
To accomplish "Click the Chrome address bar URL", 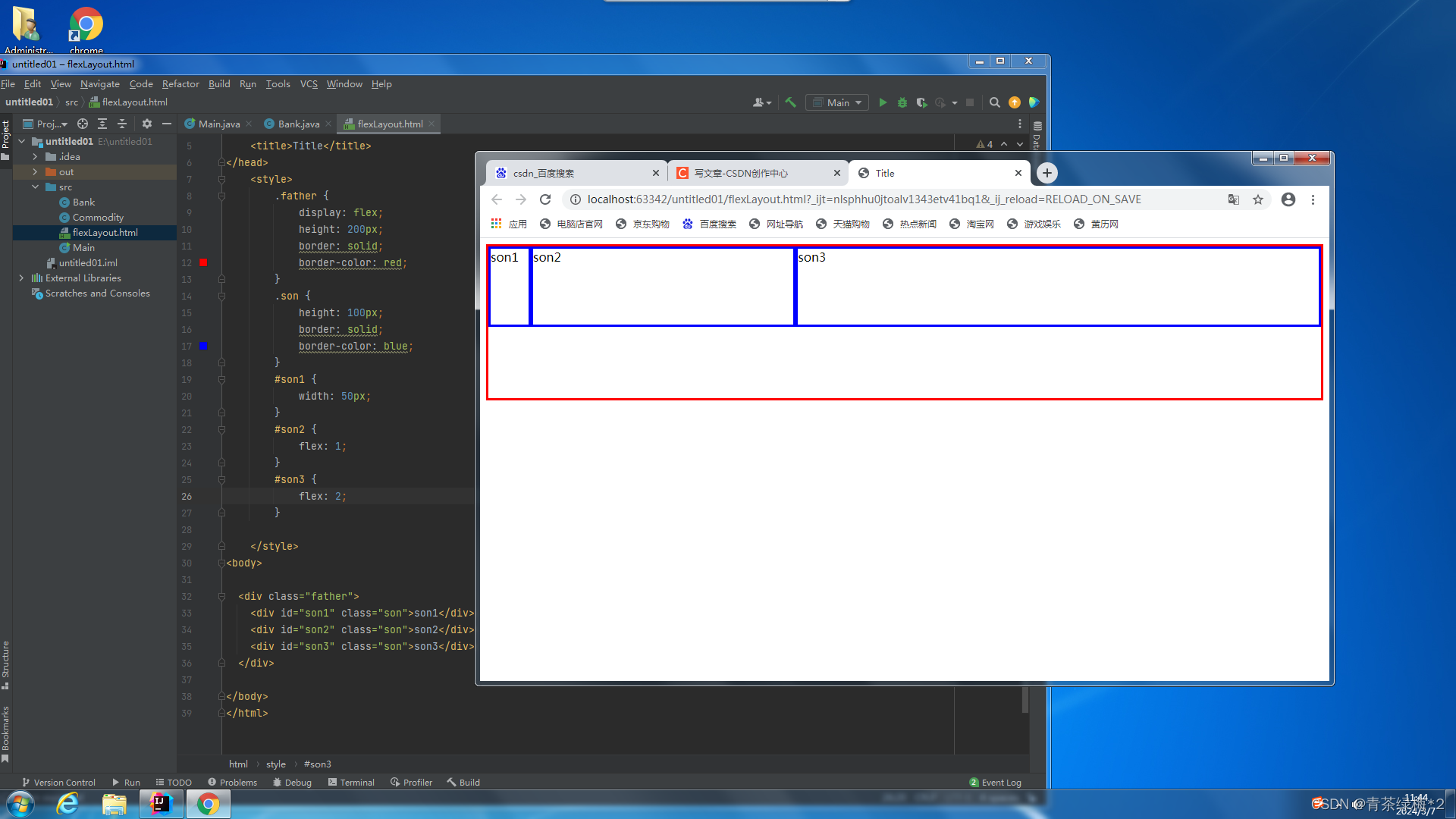I will 863,199.
